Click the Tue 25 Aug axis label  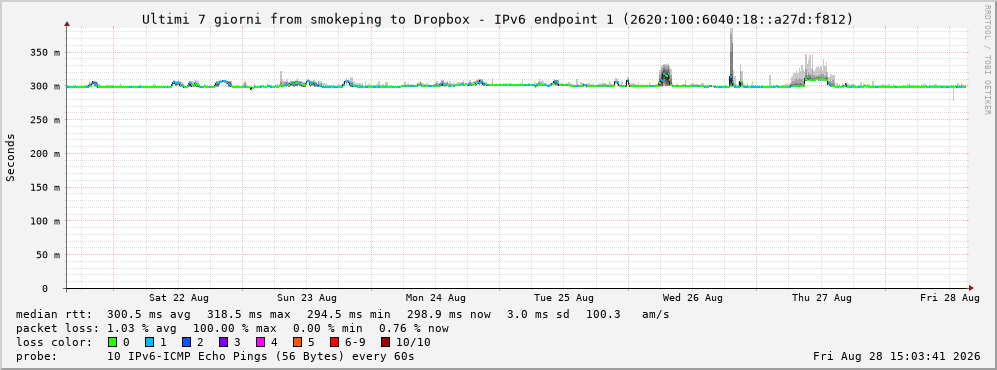pos(564,298)
